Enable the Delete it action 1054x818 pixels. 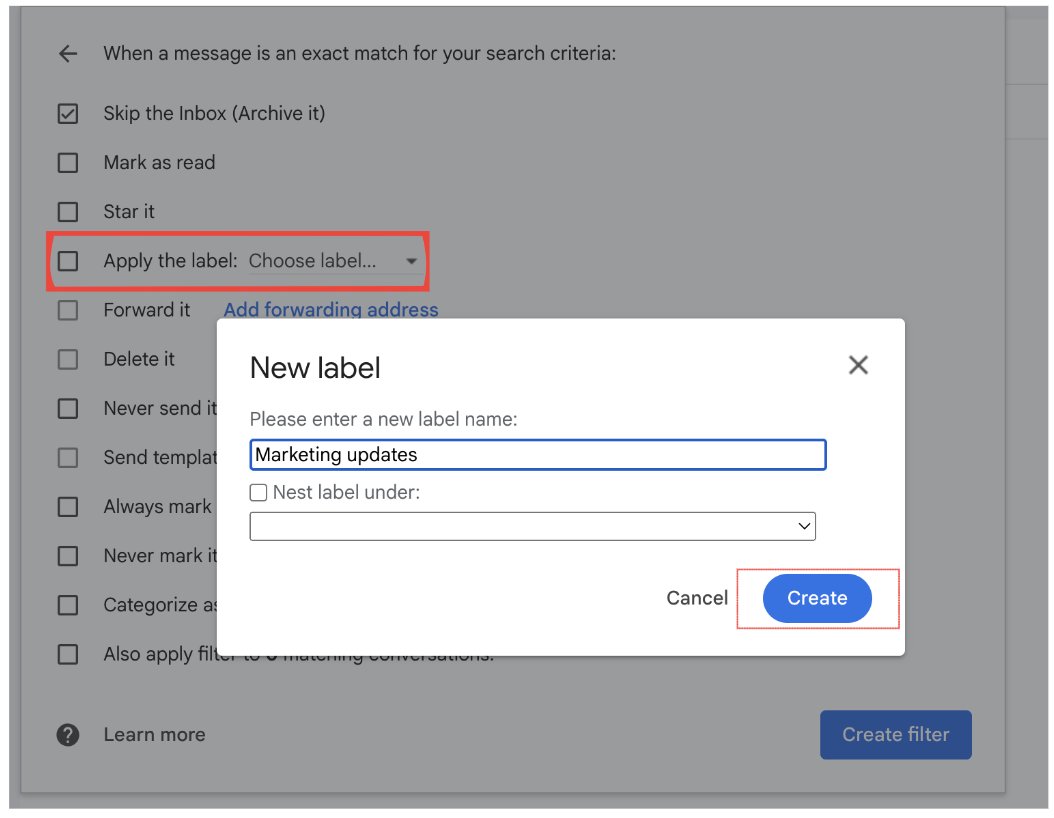[x=67, y=358]
